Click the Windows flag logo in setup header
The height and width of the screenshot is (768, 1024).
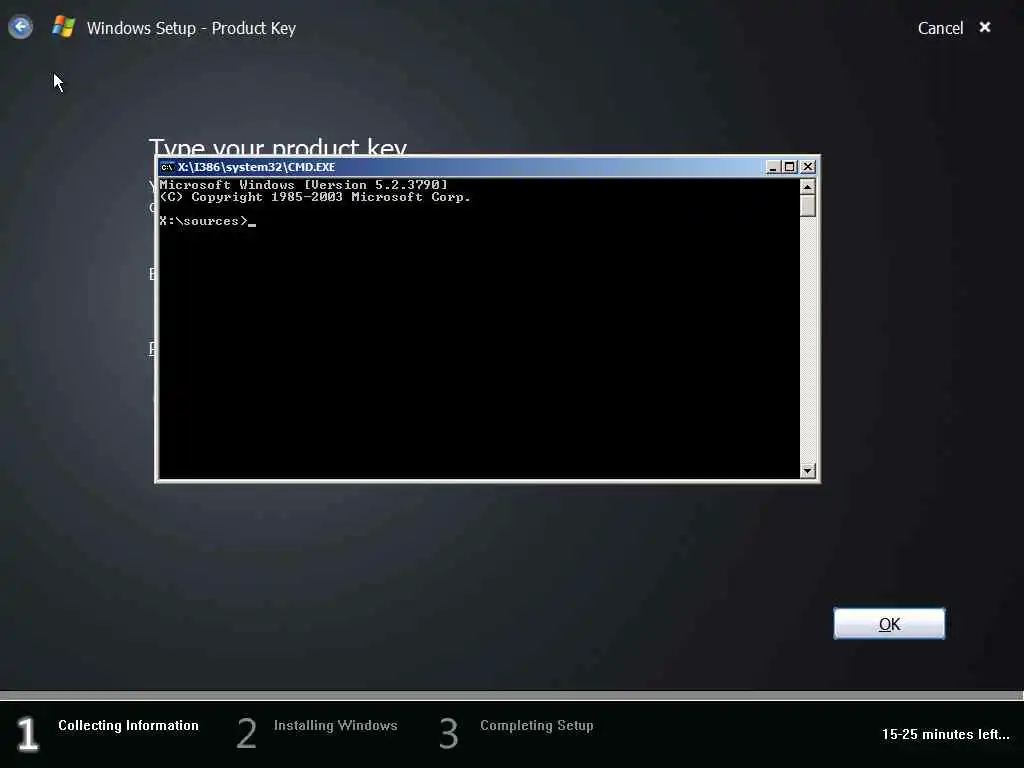point(63,27)
